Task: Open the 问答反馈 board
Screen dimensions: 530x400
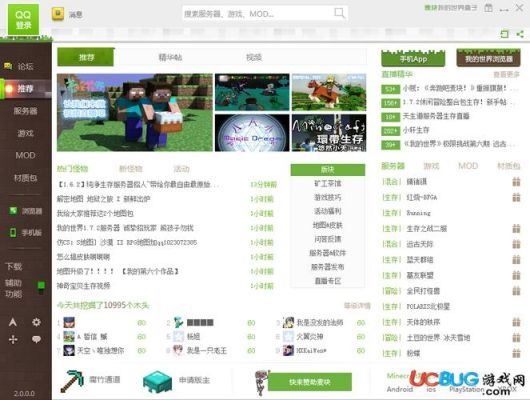Action: pyautogui.click(x=328, y=239)
